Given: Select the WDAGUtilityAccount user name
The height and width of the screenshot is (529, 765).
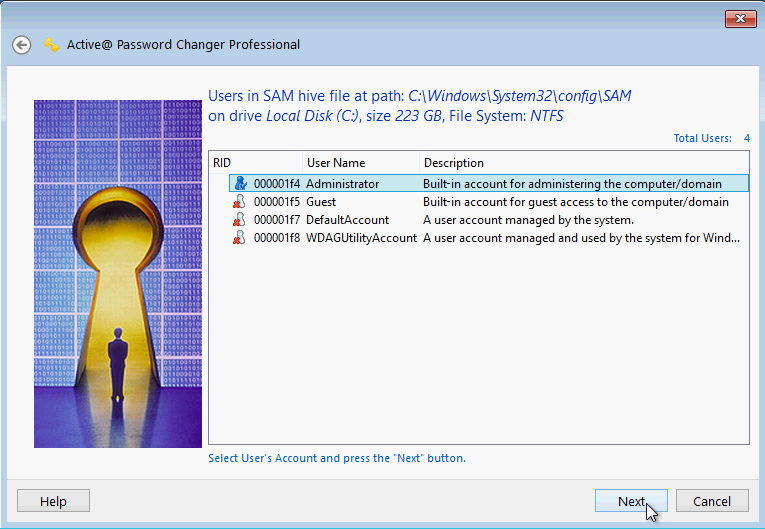Looking at the screenshot, I should (361, 238).
